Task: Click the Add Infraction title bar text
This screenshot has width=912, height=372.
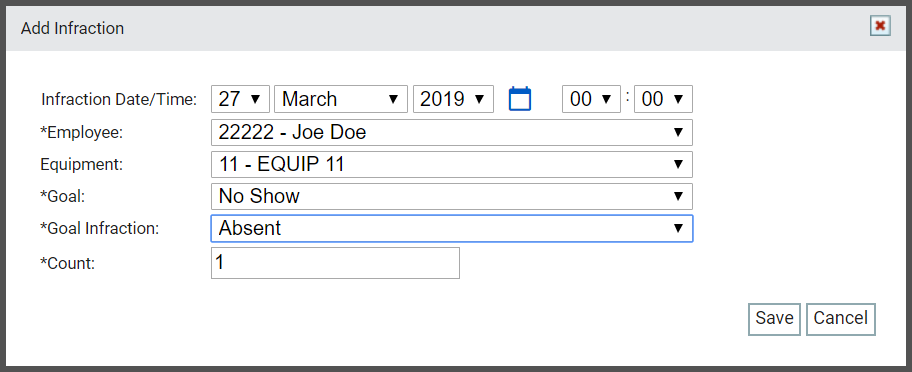Action: click(x=72, y=28)
